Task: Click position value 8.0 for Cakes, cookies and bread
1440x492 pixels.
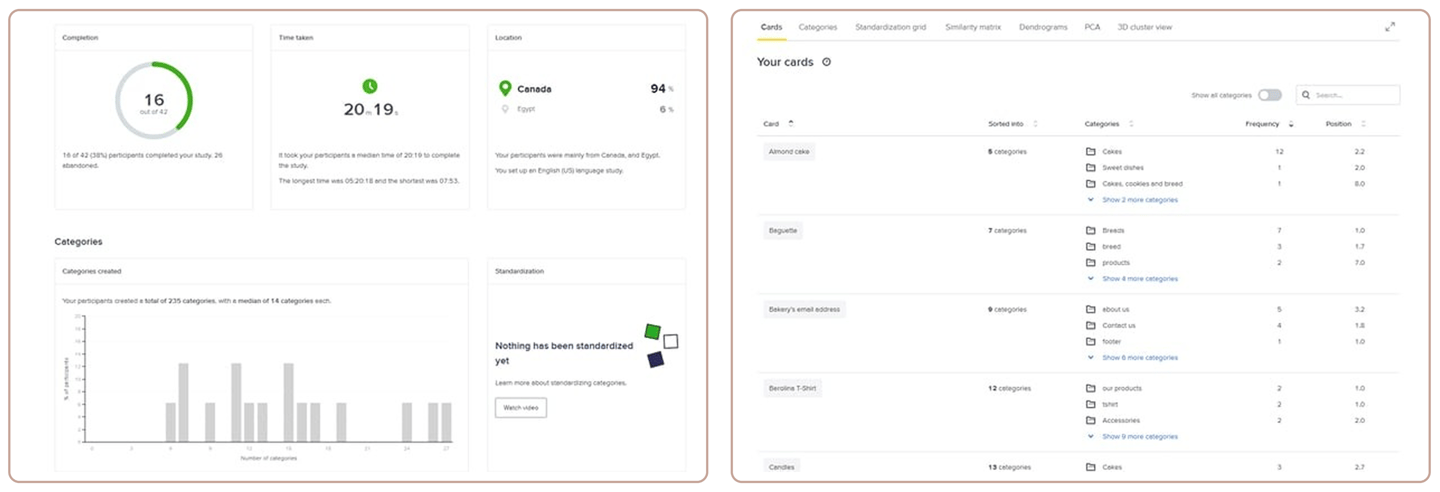Action: tap(1359, 184)
